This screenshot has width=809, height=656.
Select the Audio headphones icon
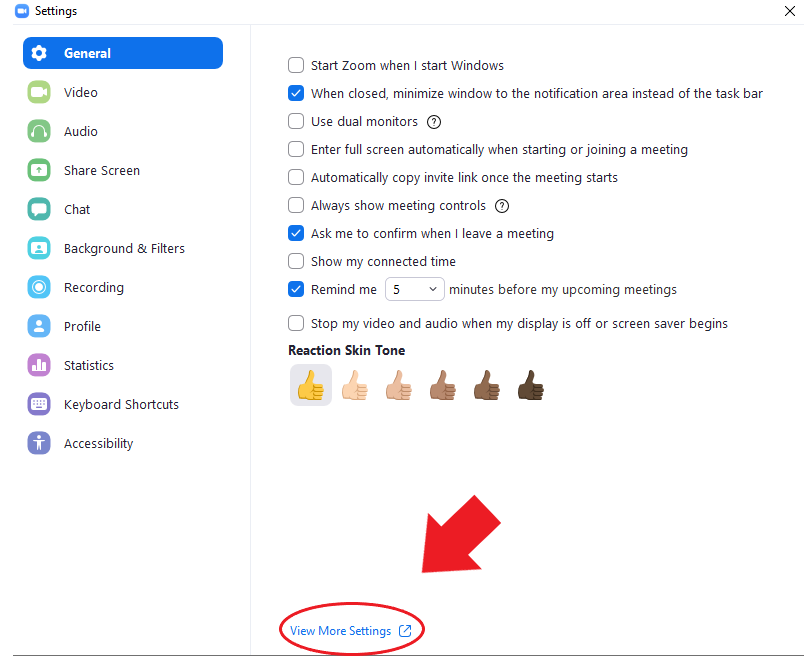[x=39, y=131]
